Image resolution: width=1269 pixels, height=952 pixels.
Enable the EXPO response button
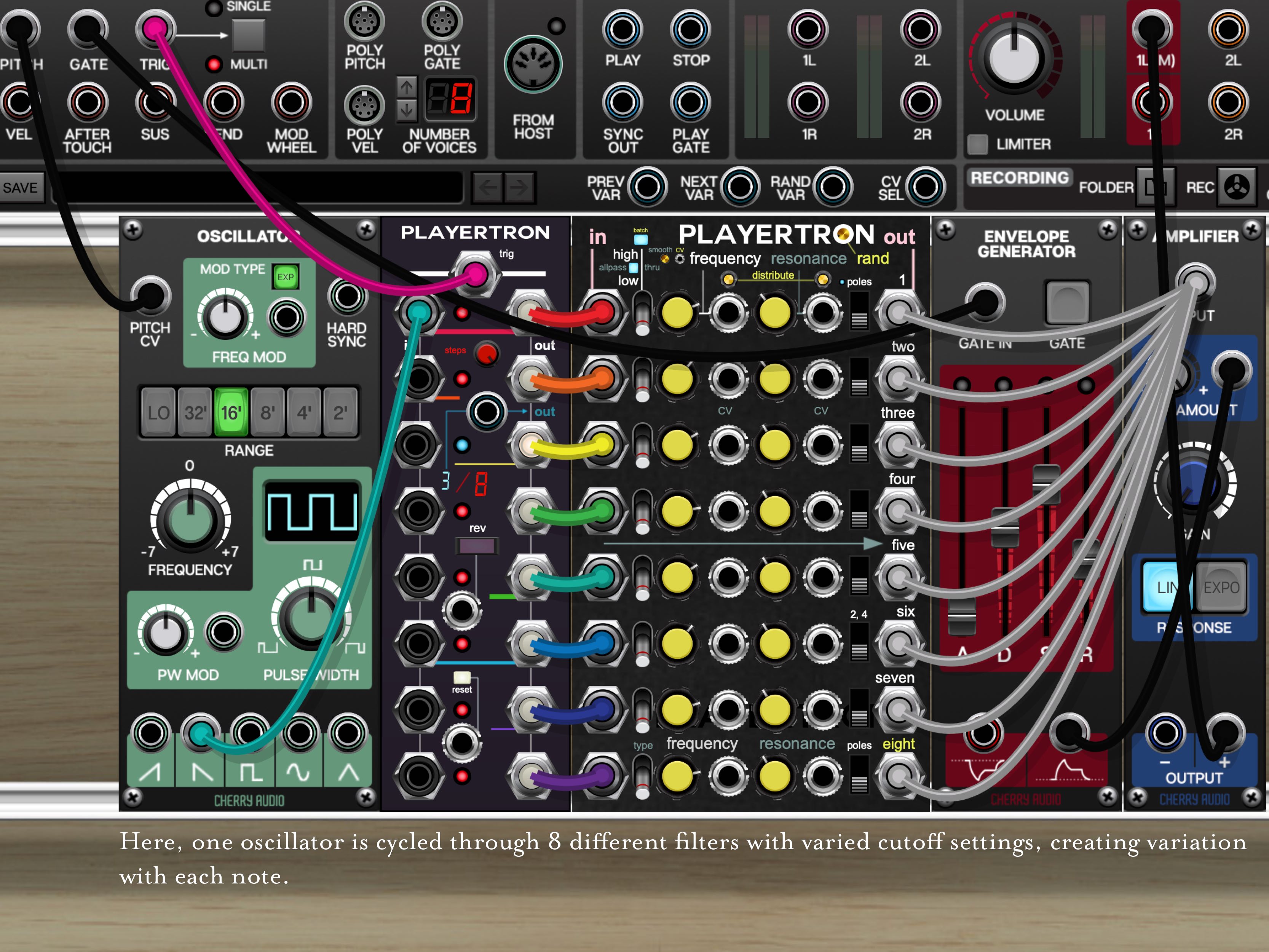coord(1221,587)
